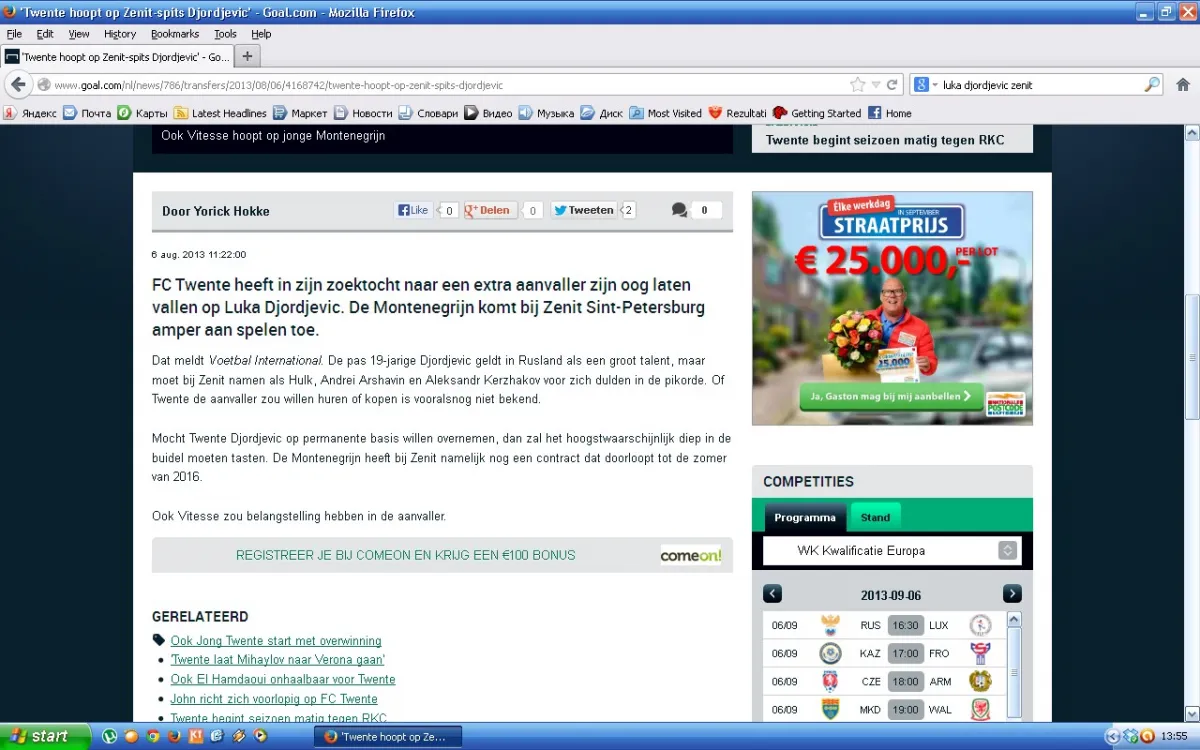This screenshot has height=750, width=1200.
Task: Click the search magnifier icon in search bar
Action: point(1152,85)
